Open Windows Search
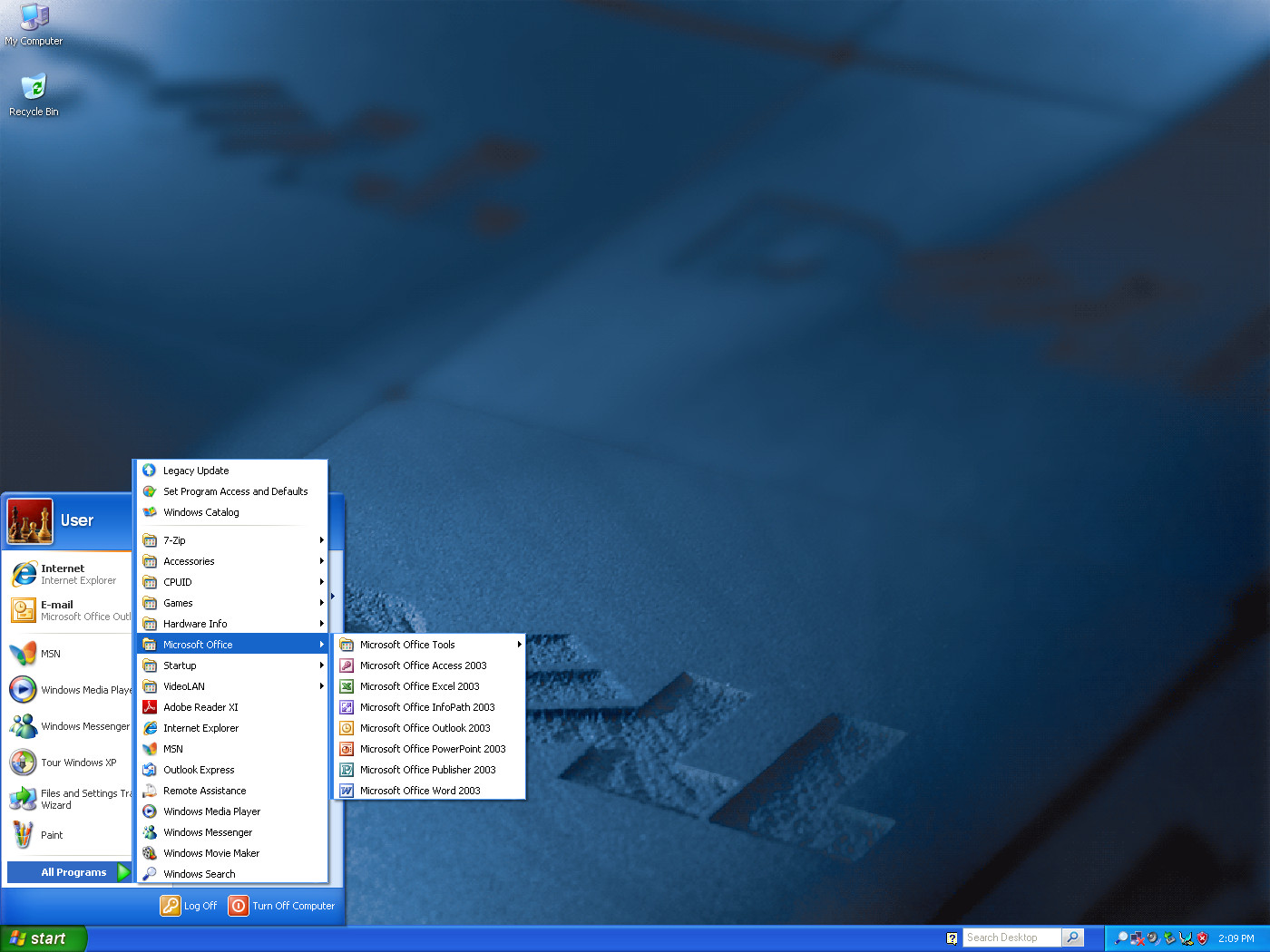Image resolution: width=1270 pixels, height=952 pixels. pyautogui.click(x=232, y=874)
